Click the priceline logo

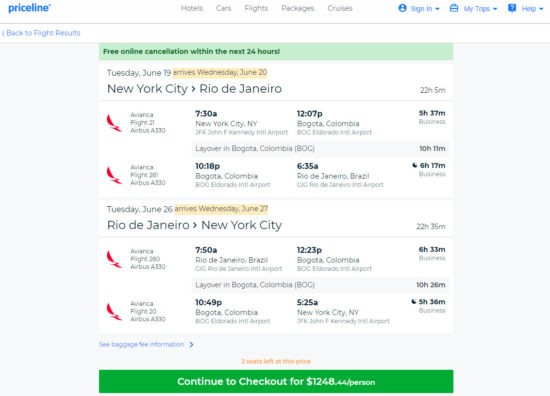pyautogui.click(x=29, y=8)
